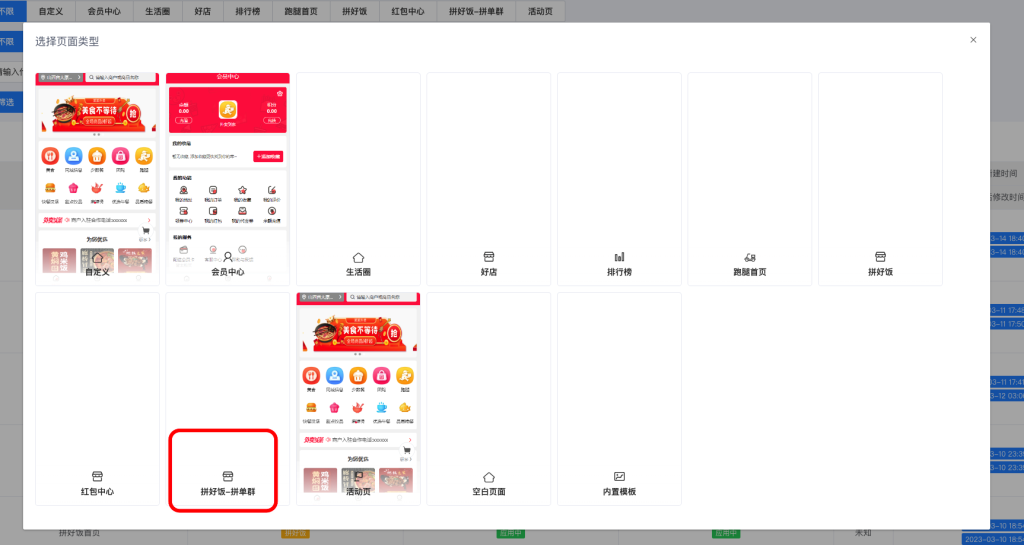Select the 跑腿首页 delivery scooter icon
The image size is (1024, 545).
tap(749, 257)
